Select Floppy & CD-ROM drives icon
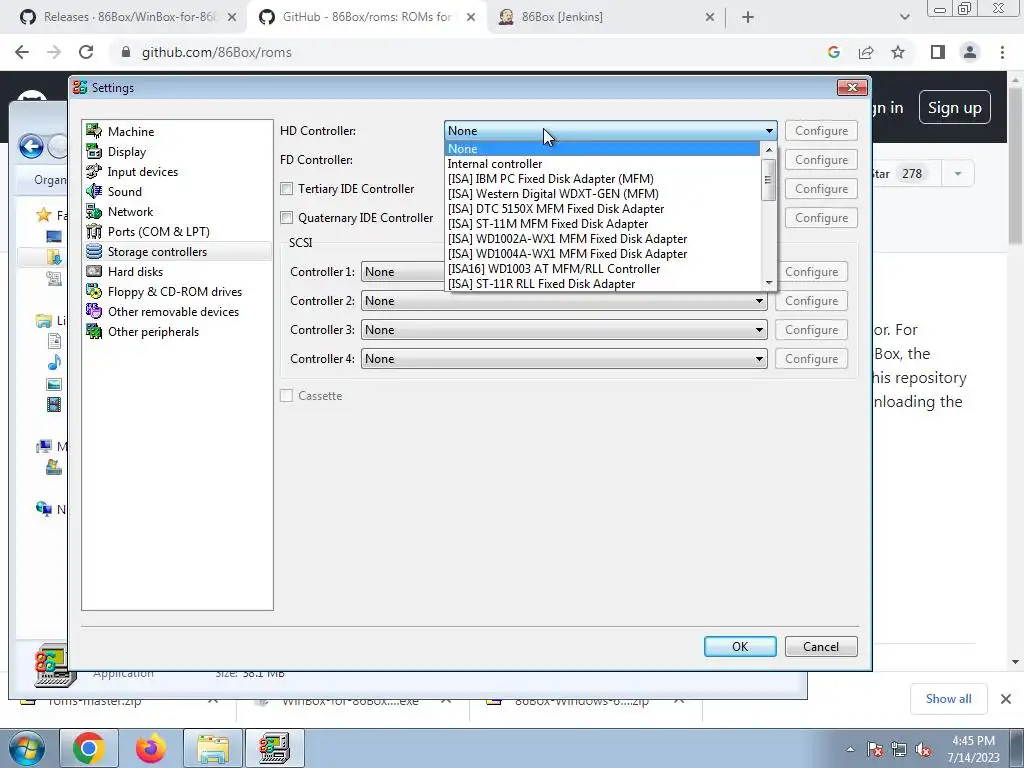 94,292
